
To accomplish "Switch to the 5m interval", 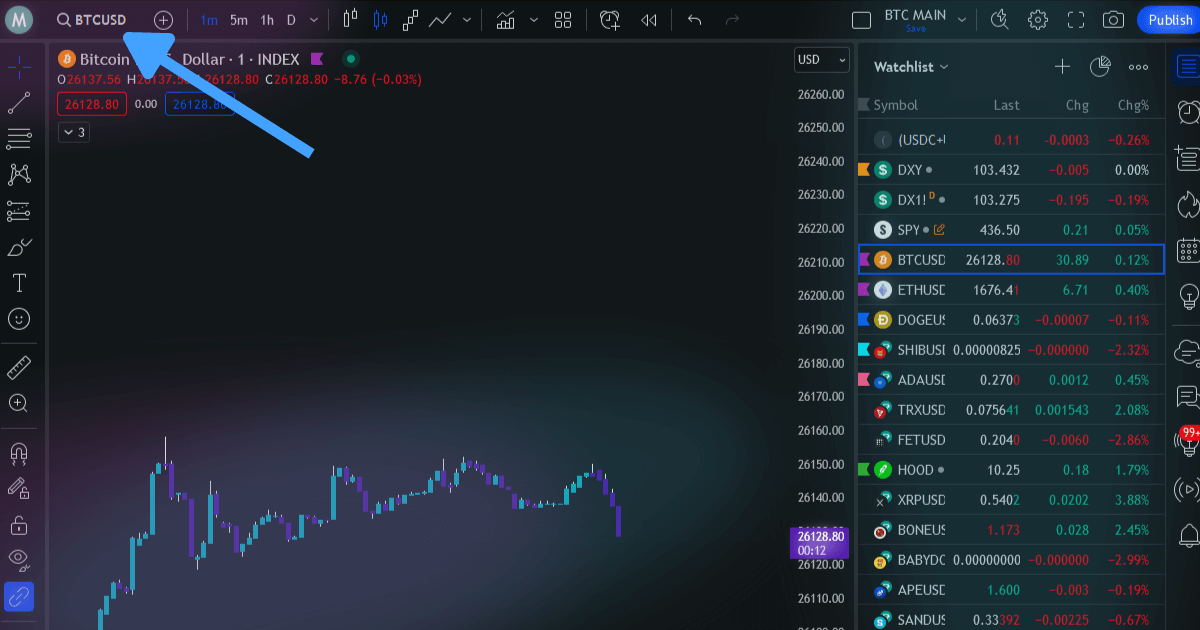I will [x=238, y=20].
